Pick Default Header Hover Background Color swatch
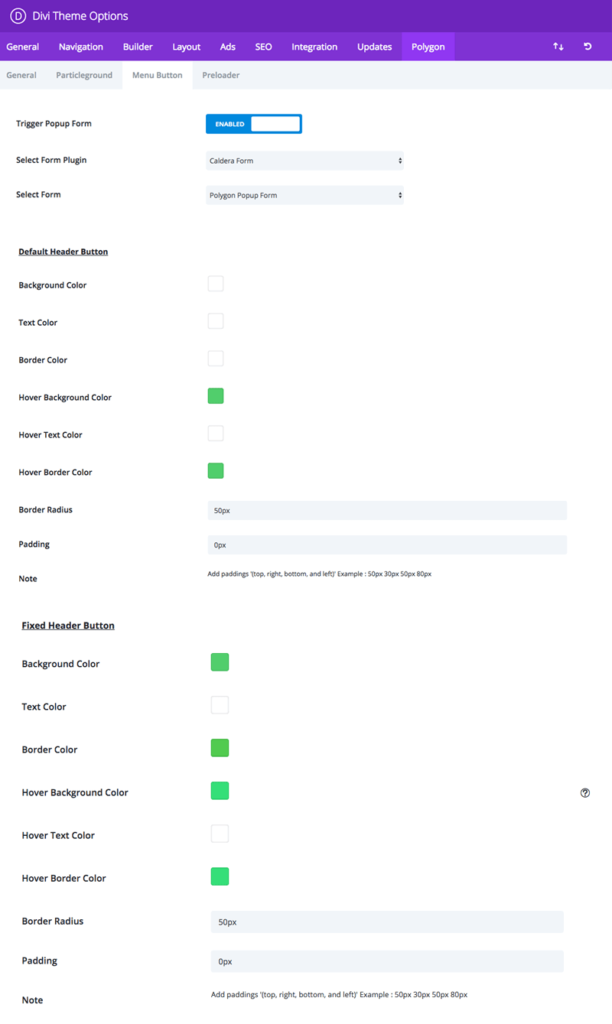This screenshot has width=612, height=1024. point(216,396)
